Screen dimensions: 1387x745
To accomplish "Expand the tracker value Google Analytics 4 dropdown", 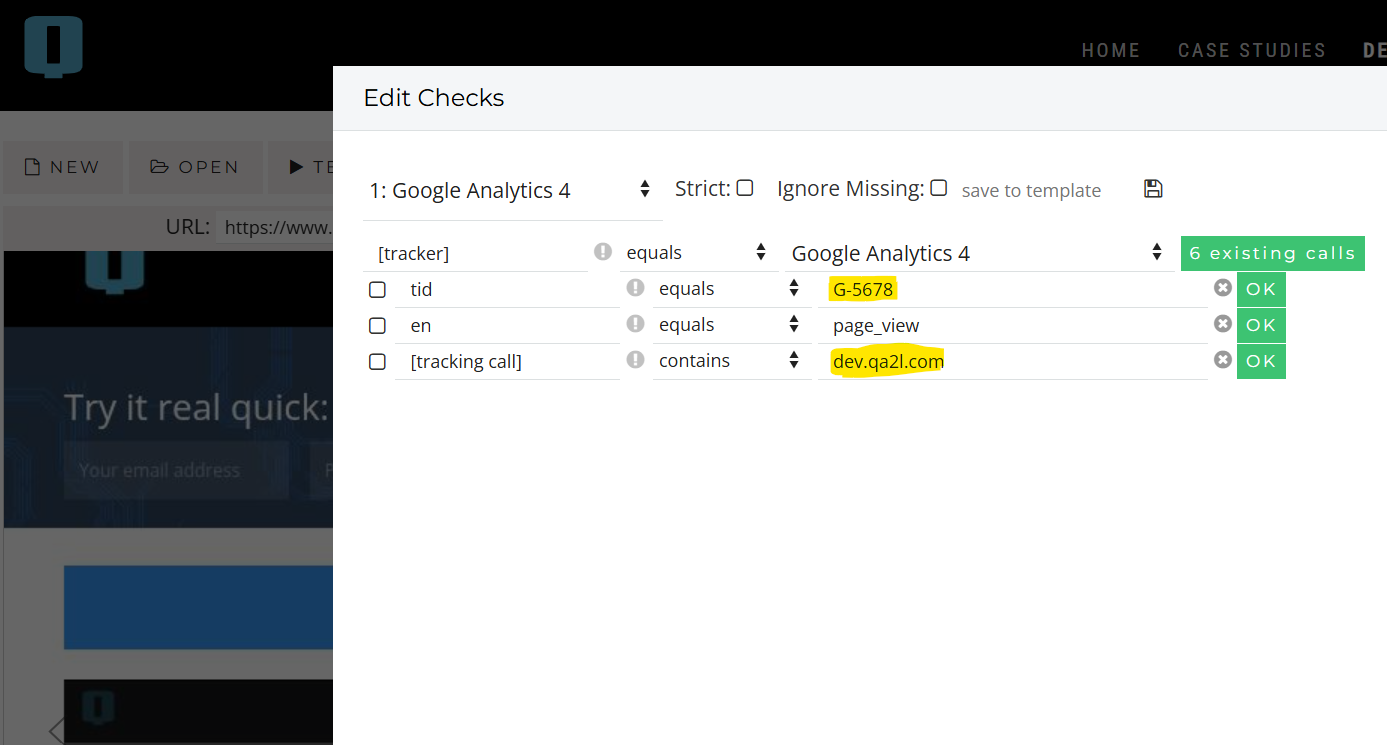I will click(x=976, y=253).
